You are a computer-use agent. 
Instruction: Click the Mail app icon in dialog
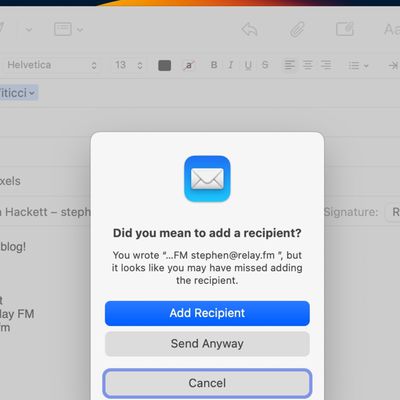pyautogui.click(x=207, y=179)
